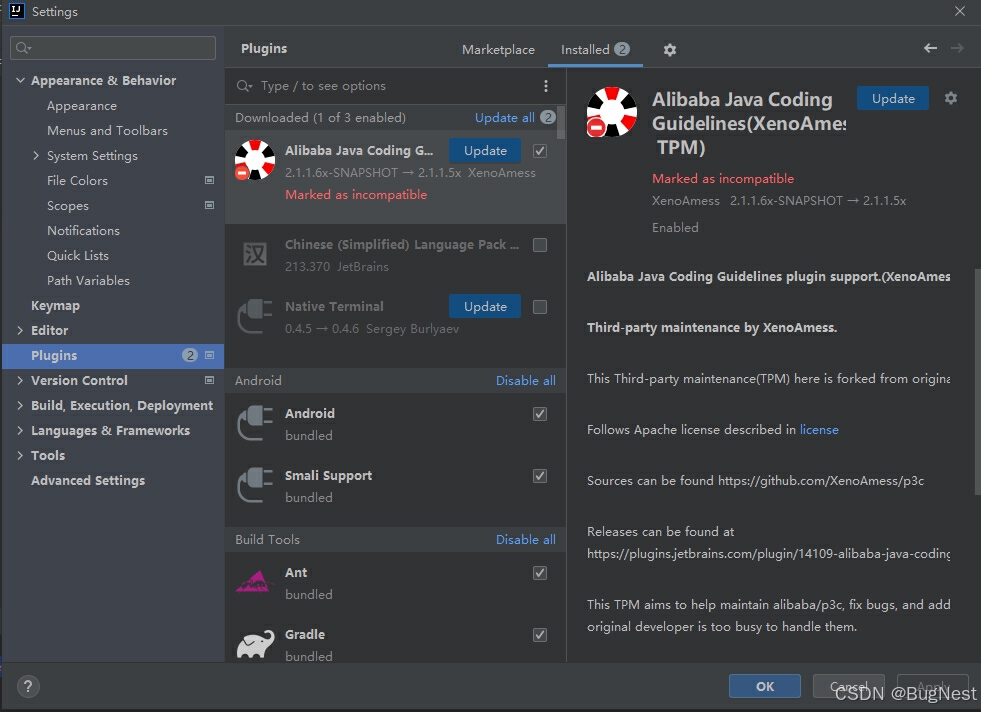
Task: Click the forward navigation arrow
Action: [957, 48]
